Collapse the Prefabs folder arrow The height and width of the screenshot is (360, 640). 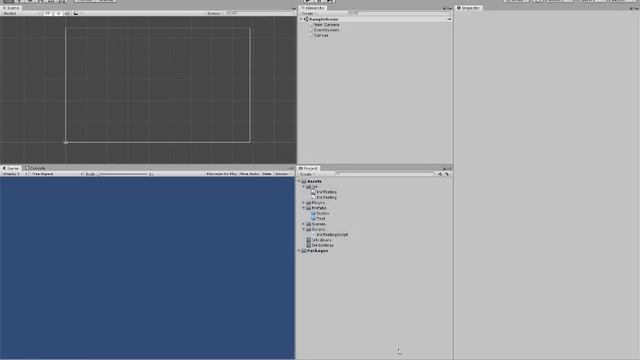point(304,208)
